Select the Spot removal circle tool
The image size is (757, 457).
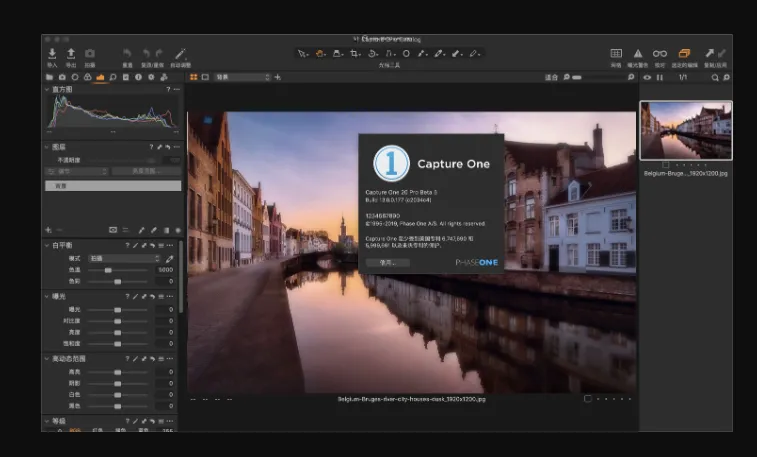(407, 54)
